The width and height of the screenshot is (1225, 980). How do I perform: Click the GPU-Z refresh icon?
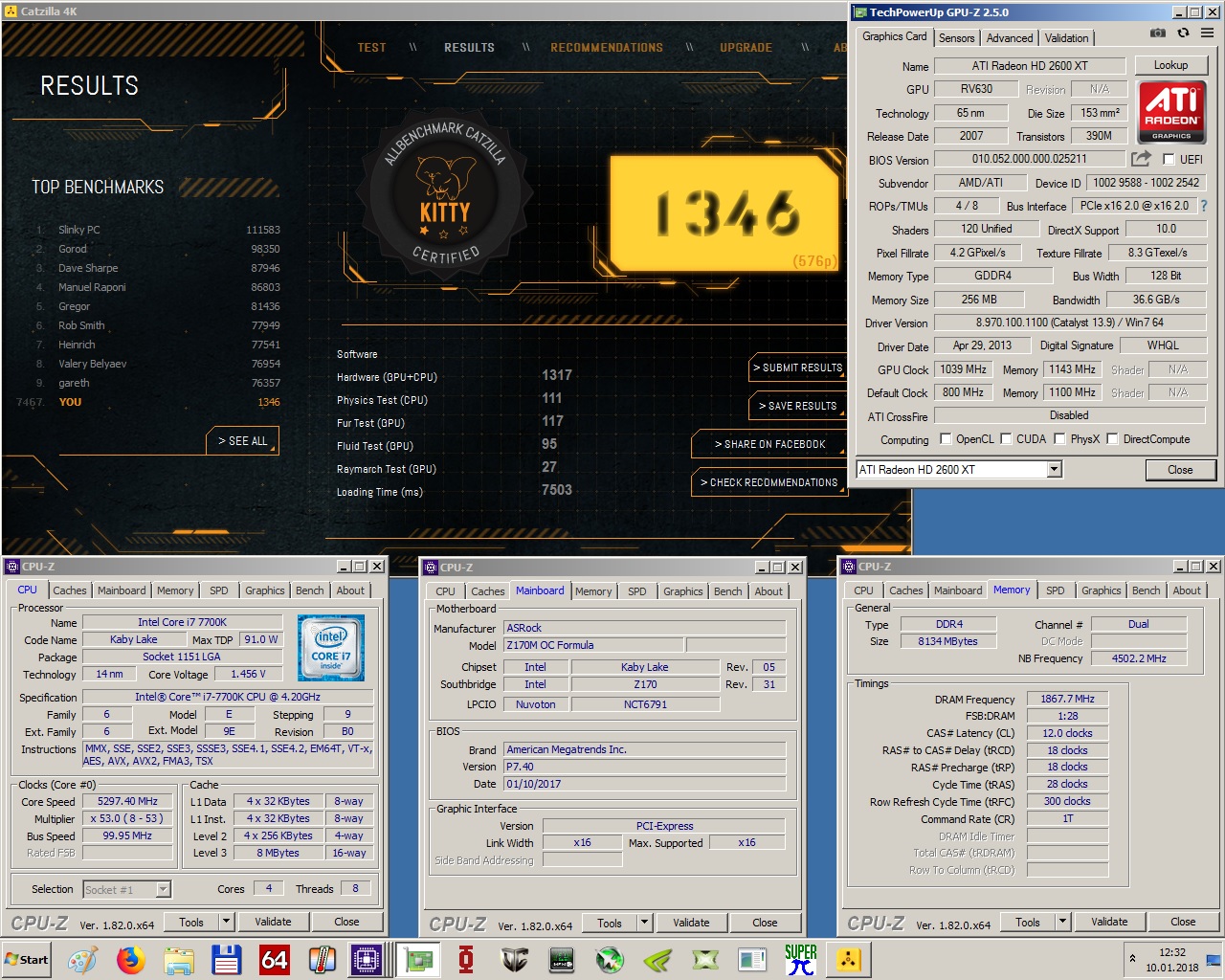click(x=1183, y=33)
